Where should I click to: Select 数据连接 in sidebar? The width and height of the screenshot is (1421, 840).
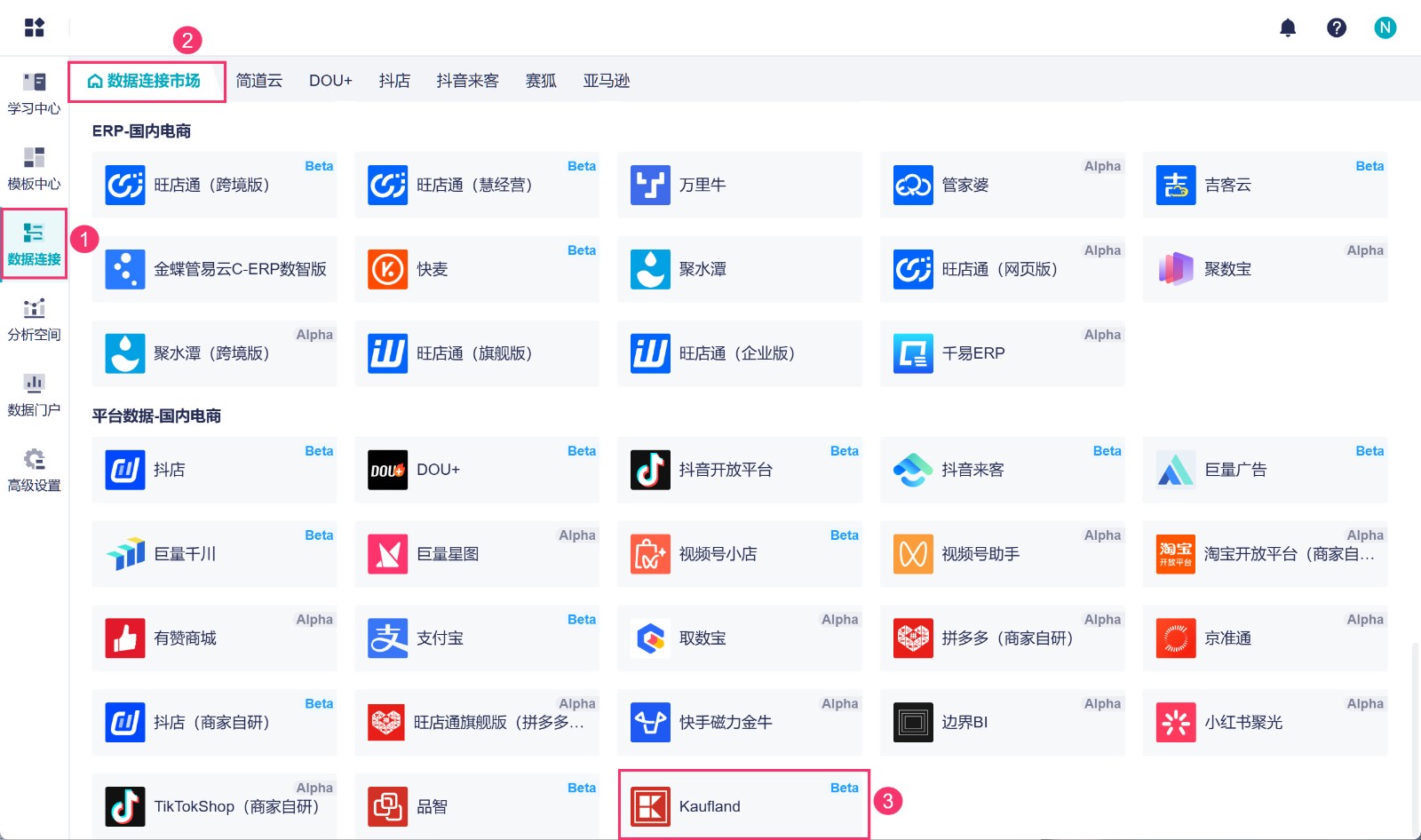pos(34,245)
